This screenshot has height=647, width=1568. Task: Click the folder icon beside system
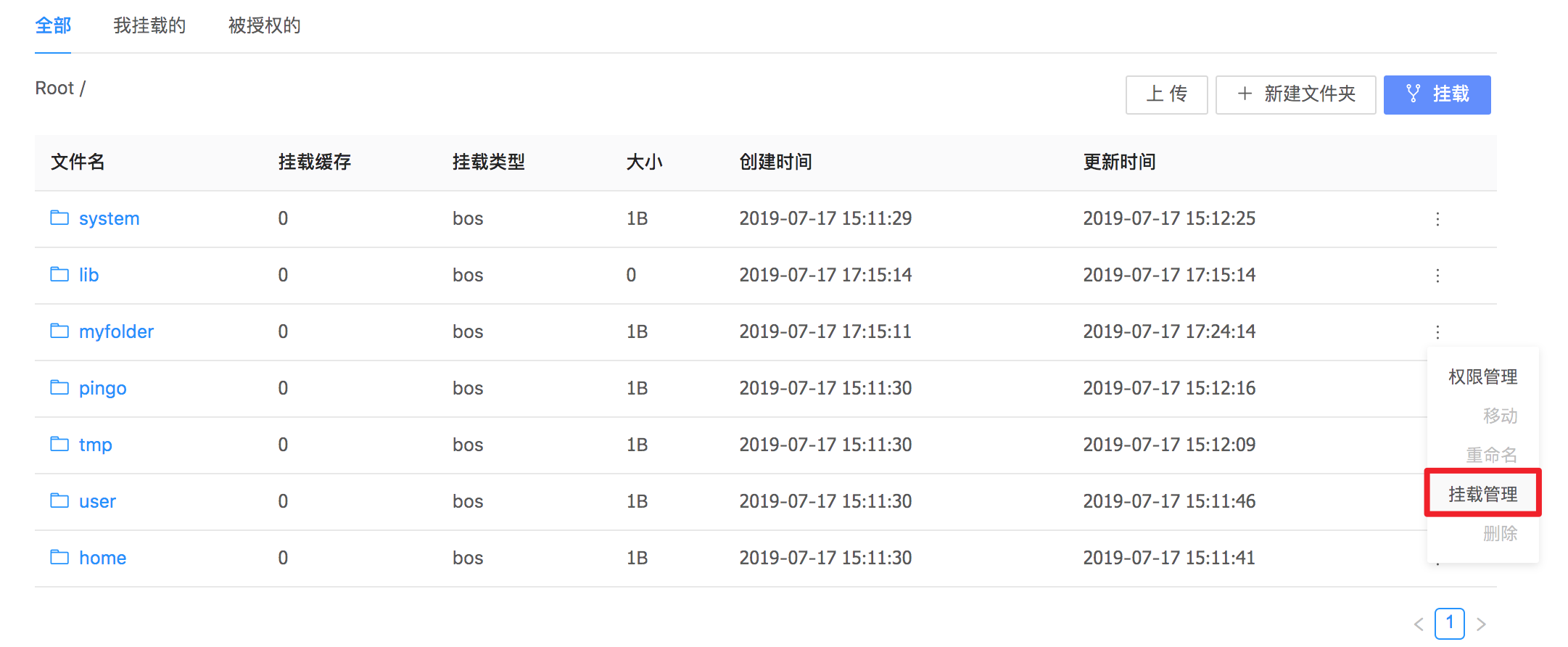point(59,218)
